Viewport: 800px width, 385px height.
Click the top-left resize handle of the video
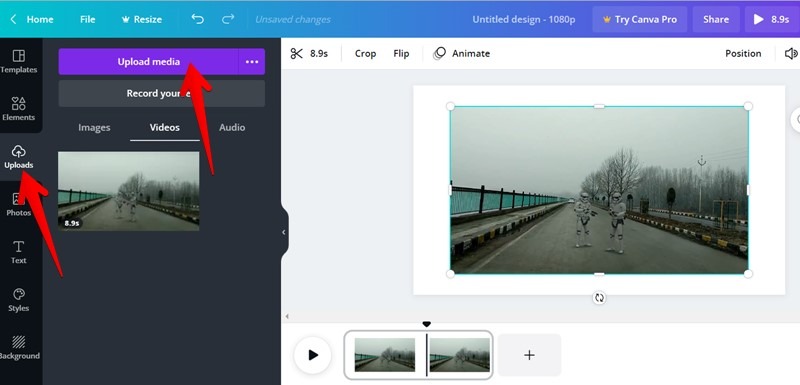[451, 106]
